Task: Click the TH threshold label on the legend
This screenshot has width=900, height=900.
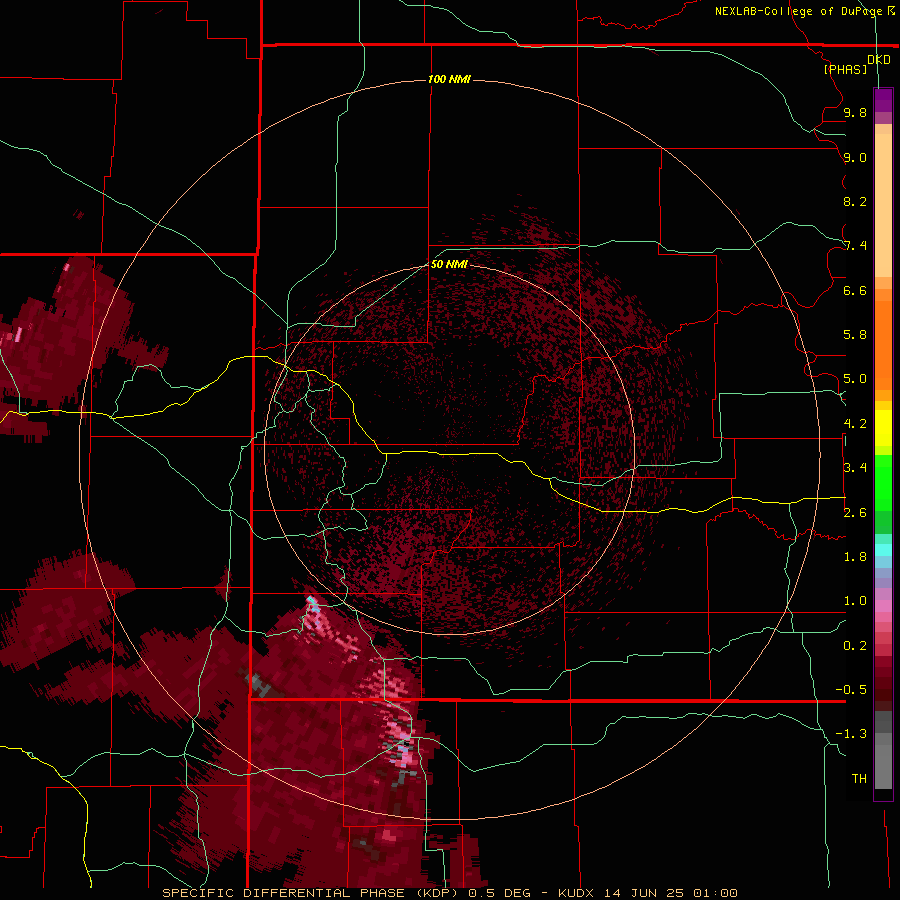Action: tap(859, 779)
